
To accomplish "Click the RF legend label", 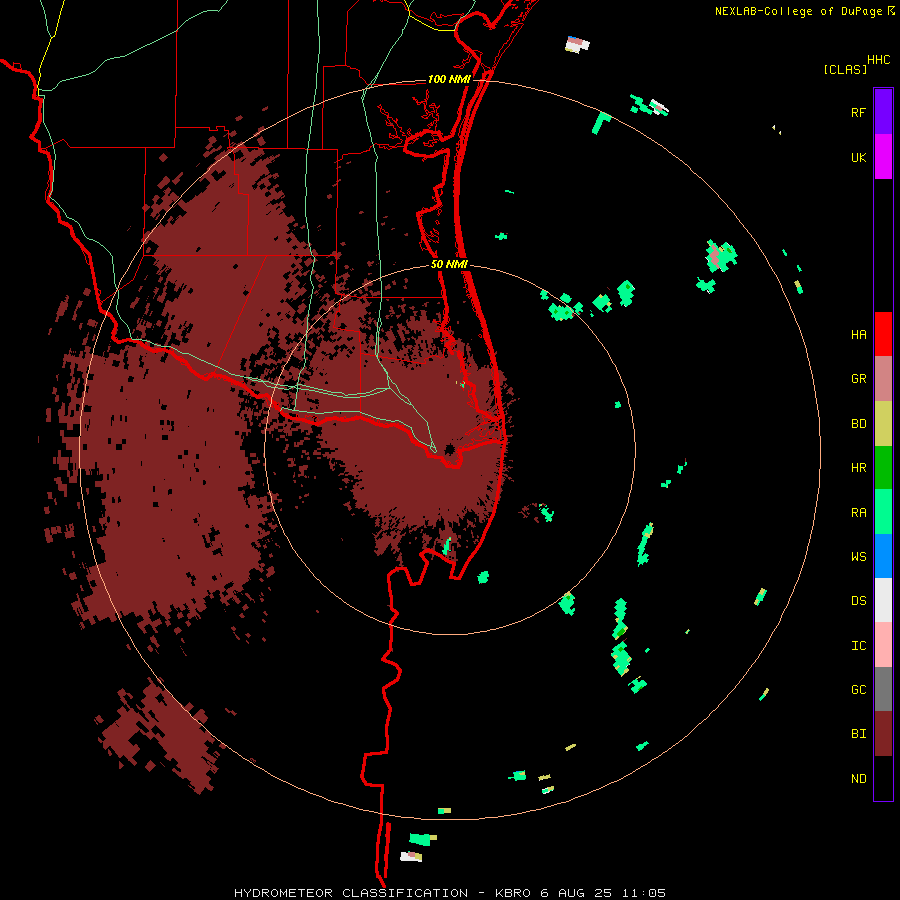I will (858, 112).
